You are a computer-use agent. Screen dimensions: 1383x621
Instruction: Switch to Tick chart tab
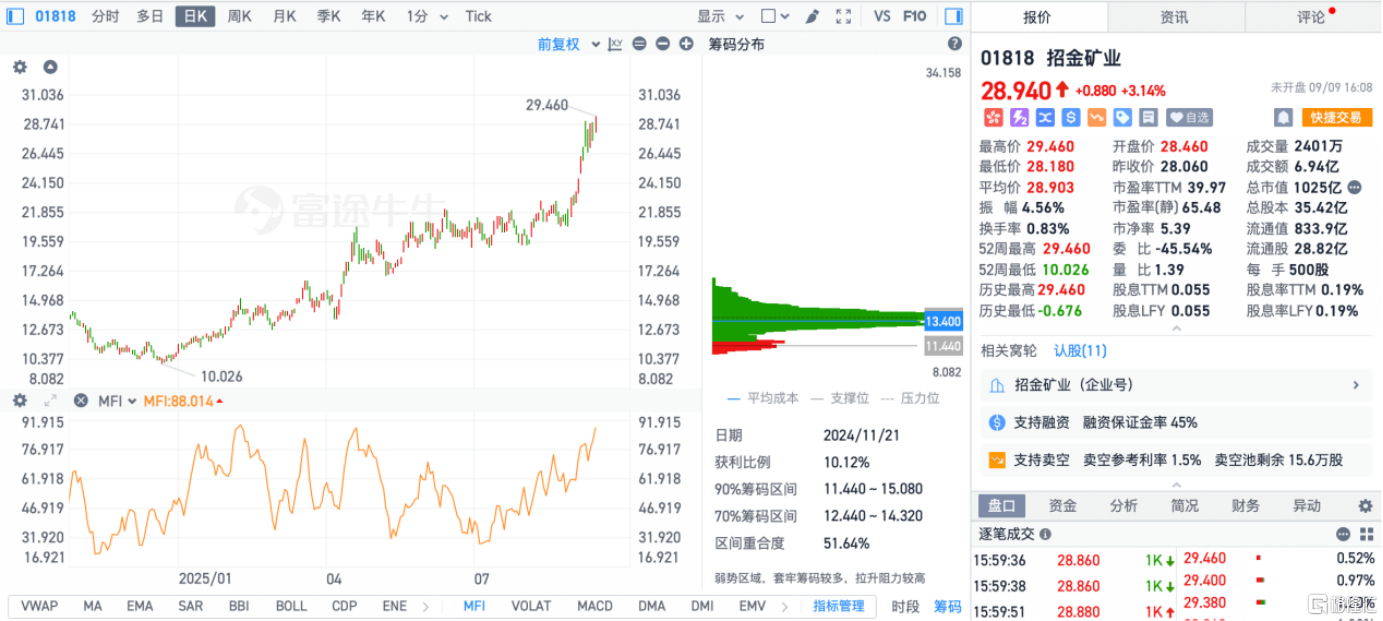(x=478, y=16)
